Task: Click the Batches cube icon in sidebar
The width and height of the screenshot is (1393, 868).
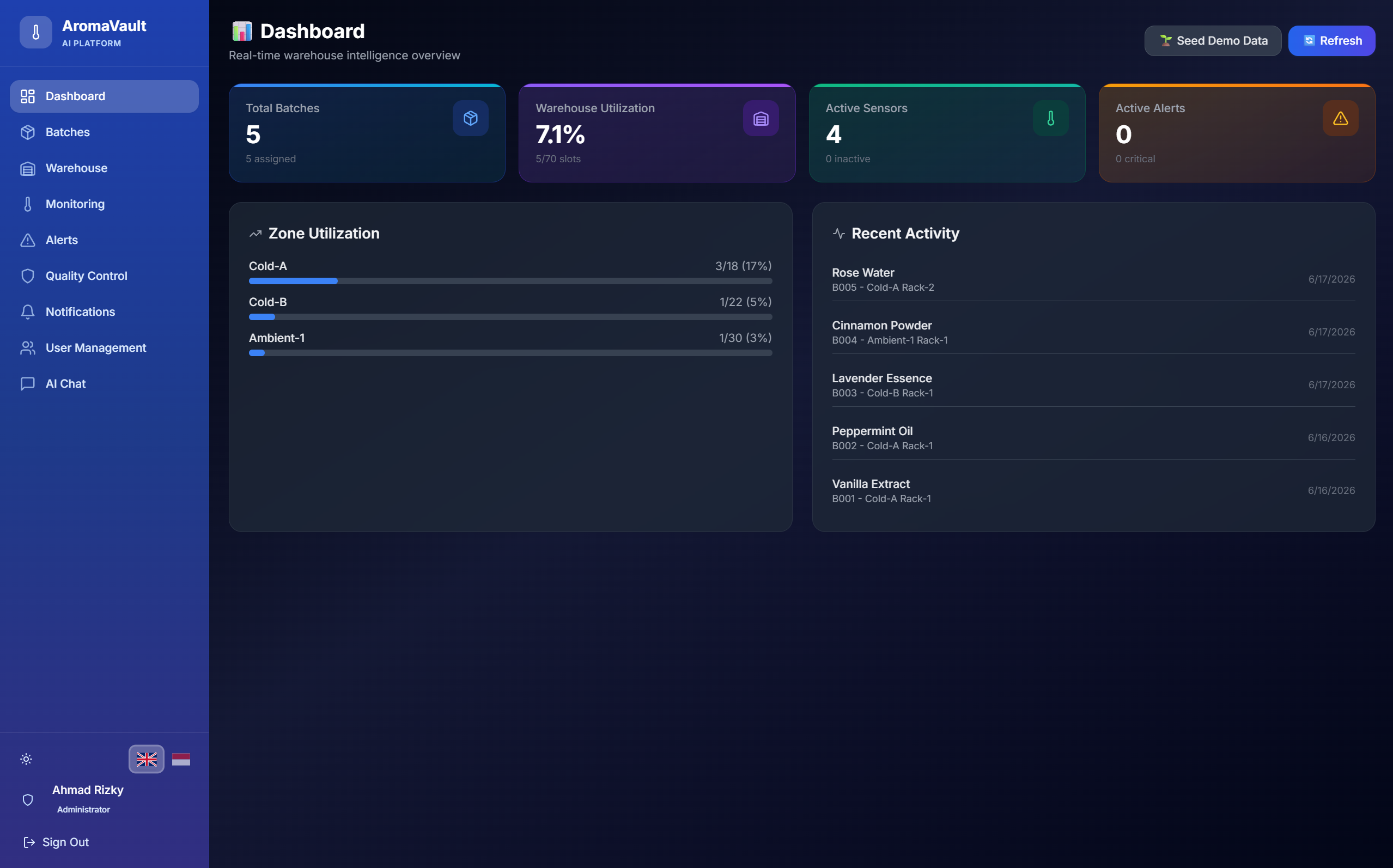Action: (x=28, y=132)
